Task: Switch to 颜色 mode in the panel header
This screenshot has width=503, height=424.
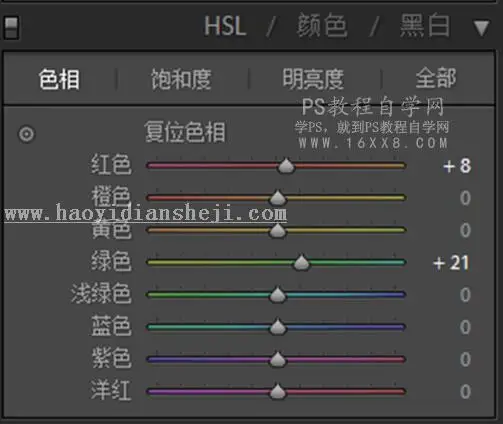Action: coord(322,25)
